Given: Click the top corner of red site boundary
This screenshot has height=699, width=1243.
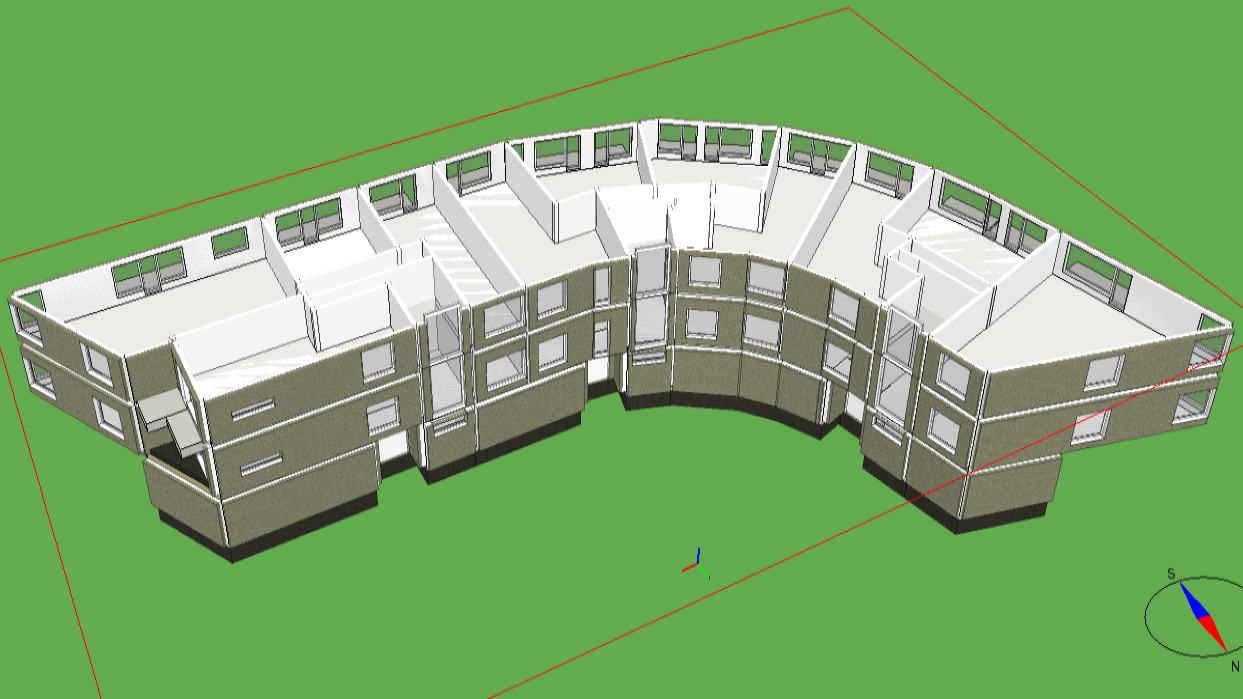Looking at the screenshot, I should point(848,9).
